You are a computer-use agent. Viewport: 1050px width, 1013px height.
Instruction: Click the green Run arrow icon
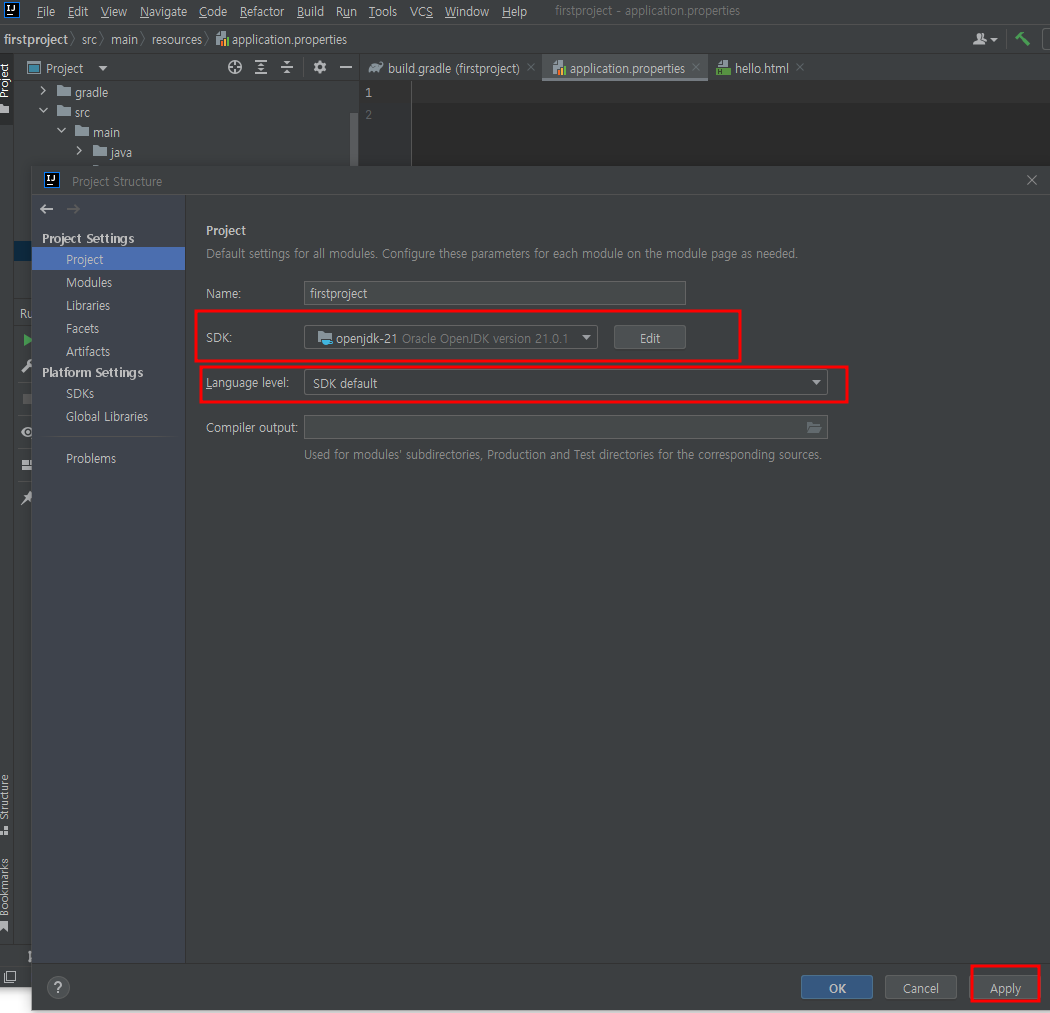click(27, 340)
